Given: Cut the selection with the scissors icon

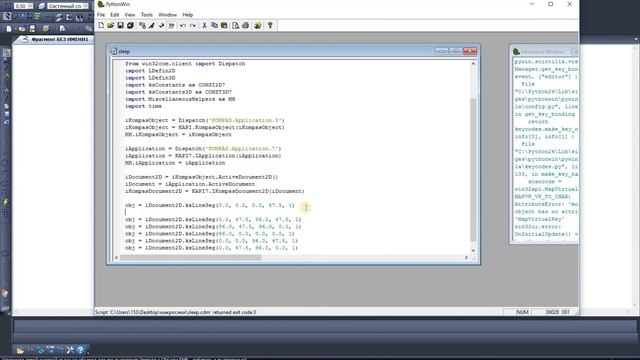Looking at the screenshot, I should tap(204, 25).
